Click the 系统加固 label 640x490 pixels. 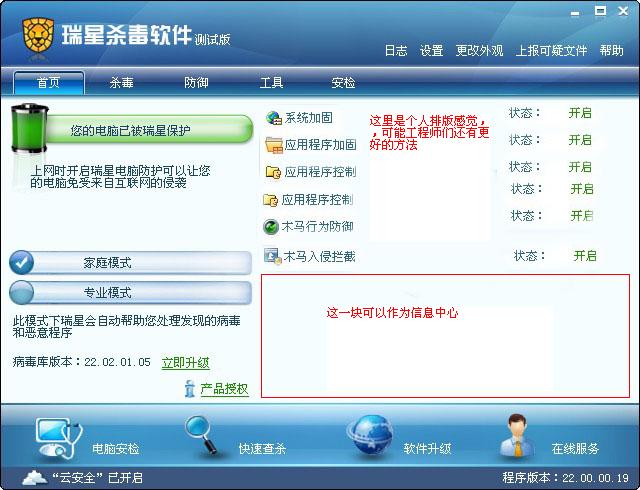tap(309, 118)
